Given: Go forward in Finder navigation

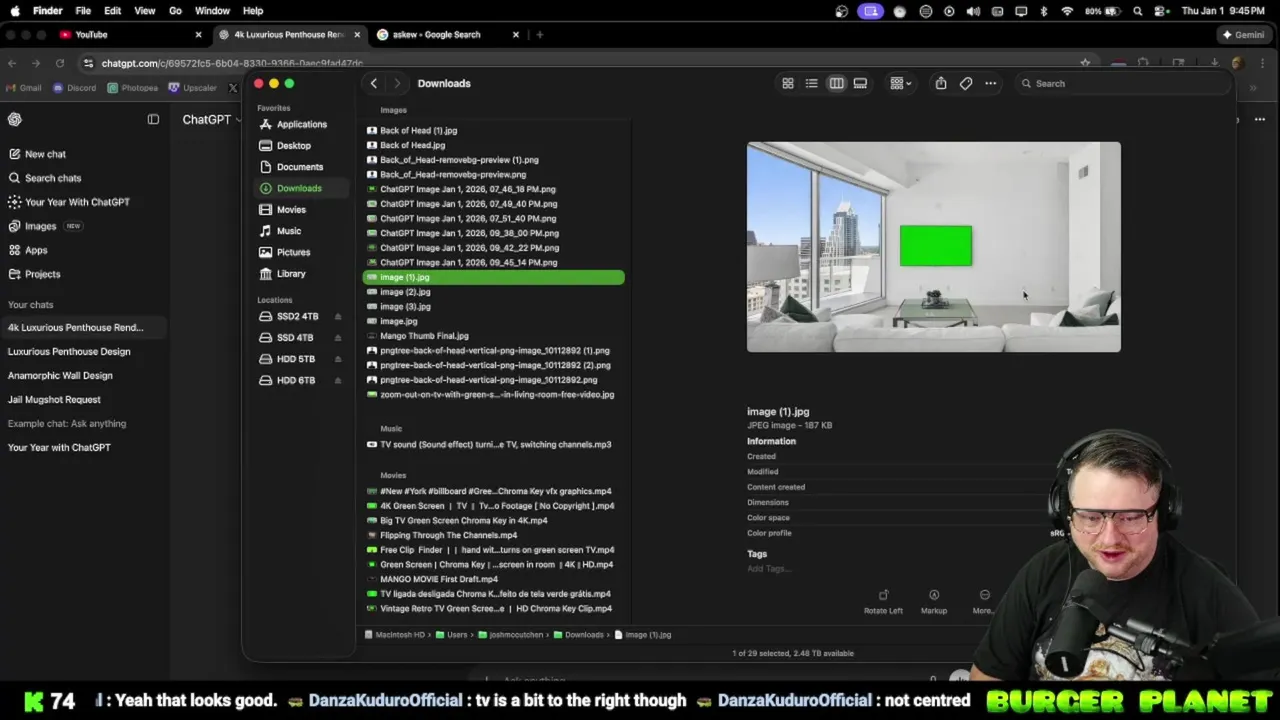Looking at the screenshot, I should click(397, 84).
